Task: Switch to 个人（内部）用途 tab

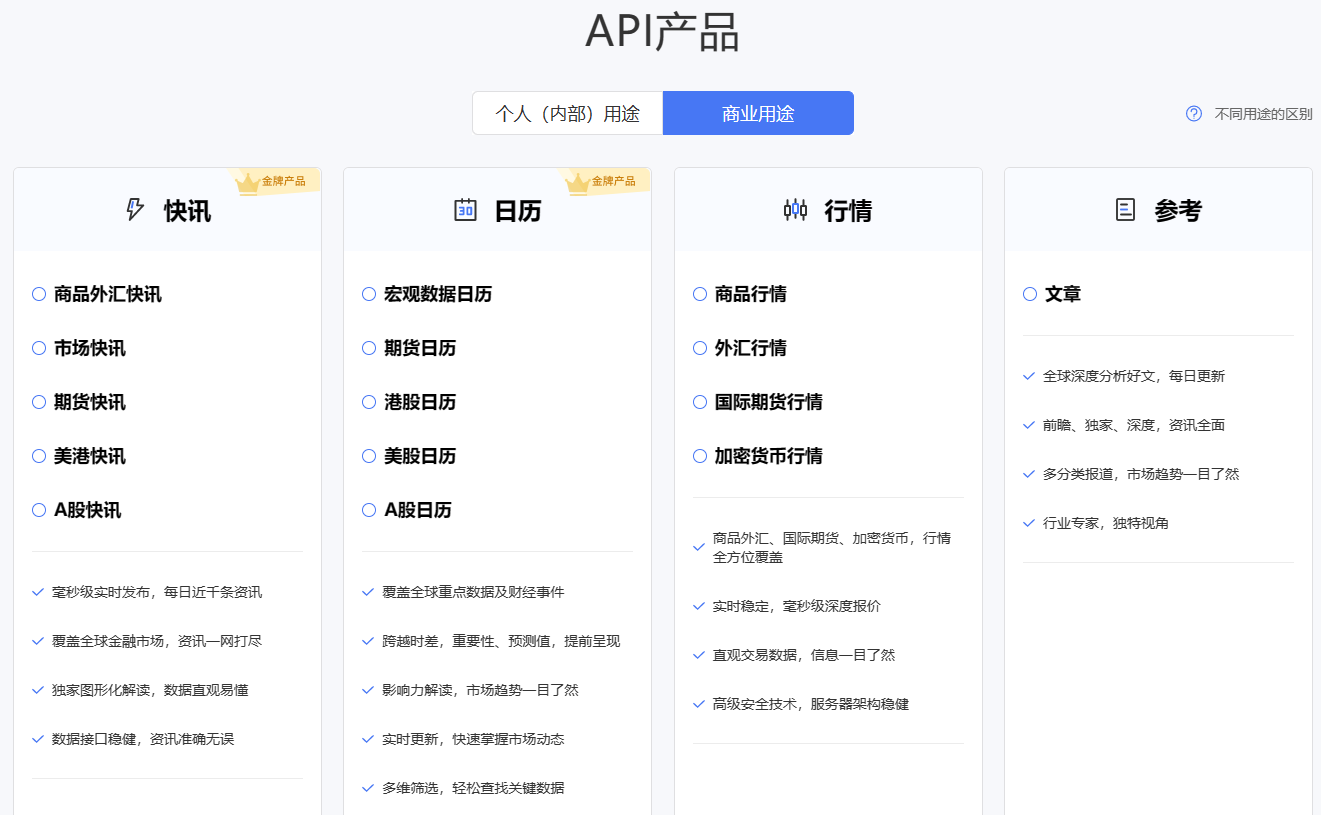Action: (x=567, y=113)
